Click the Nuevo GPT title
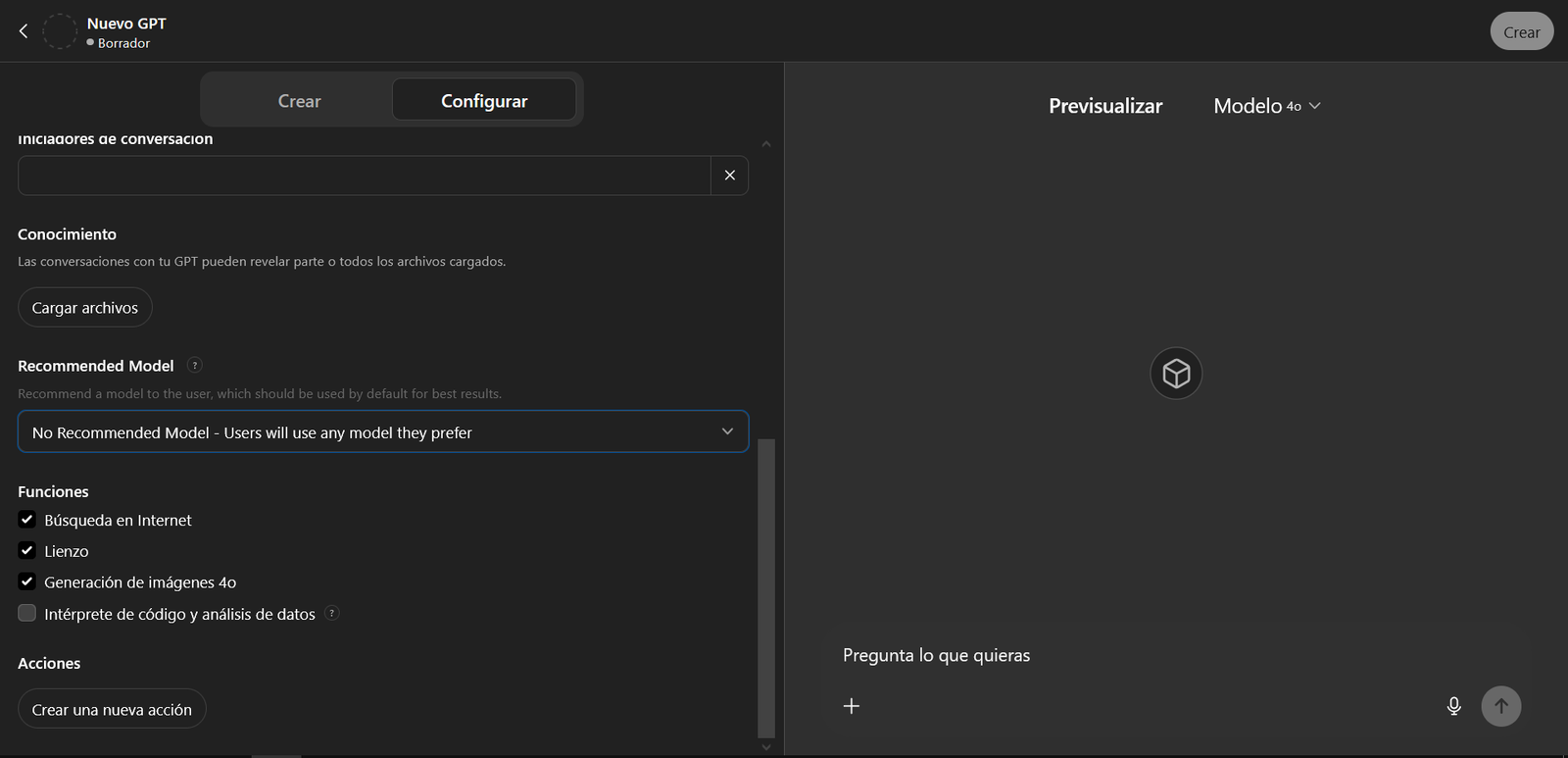Screen dimensions: 1568x758 (126, 24)
